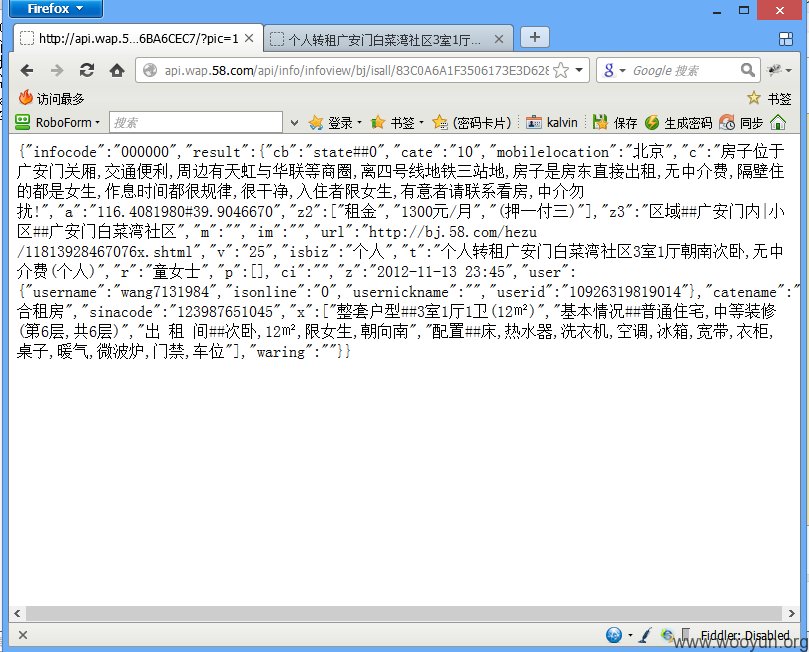The width and height of the screenshot is (809, 652).
Task: Maximize the Firefox window
Action: pos(743,10)
